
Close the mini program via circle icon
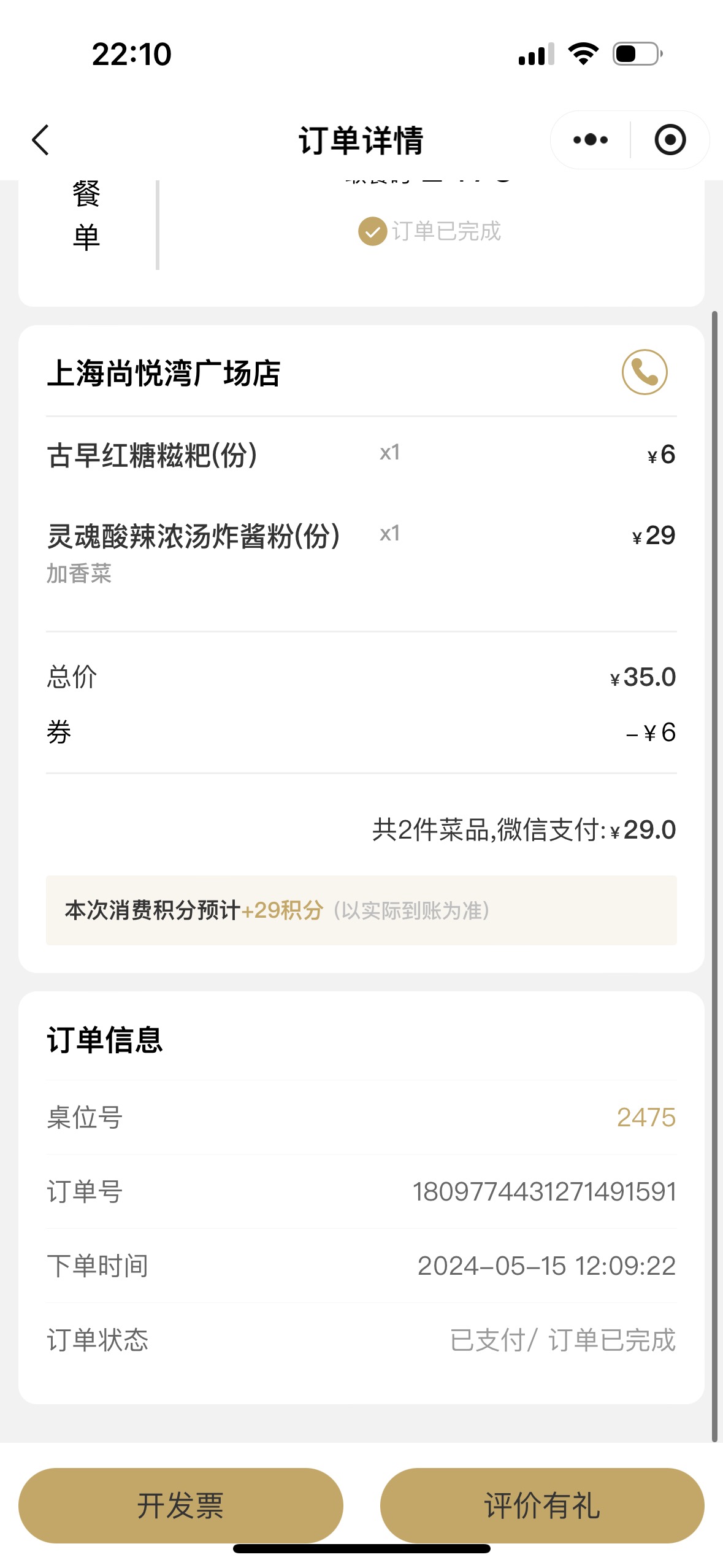click(x=670, y=140)
